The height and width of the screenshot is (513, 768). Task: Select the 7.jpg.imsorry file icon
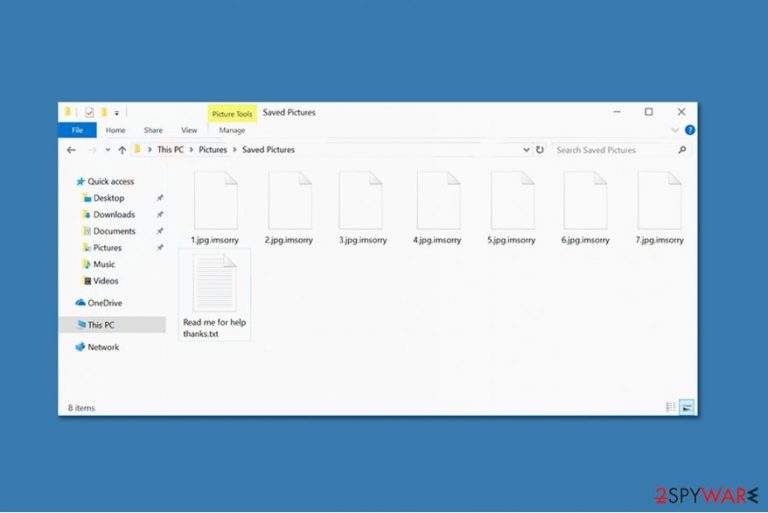659,200
